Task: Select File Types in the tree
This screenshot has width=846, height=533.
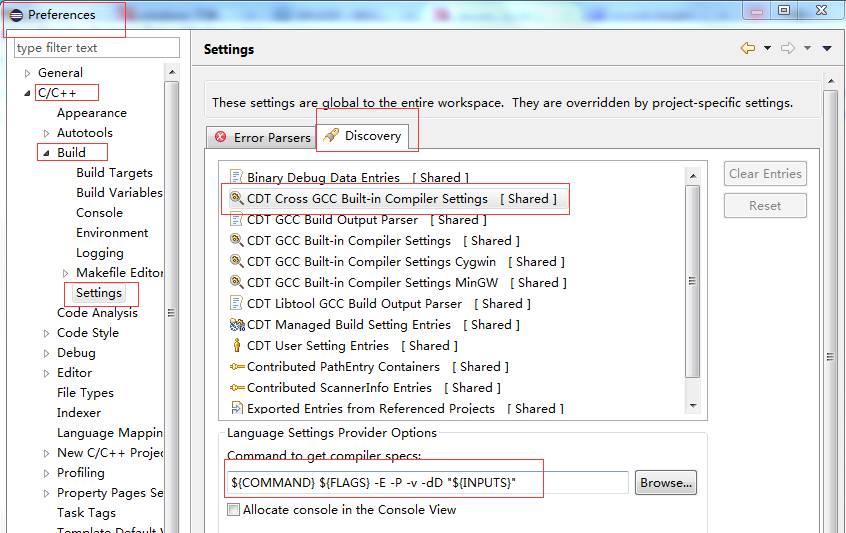Action: point(85,393)
